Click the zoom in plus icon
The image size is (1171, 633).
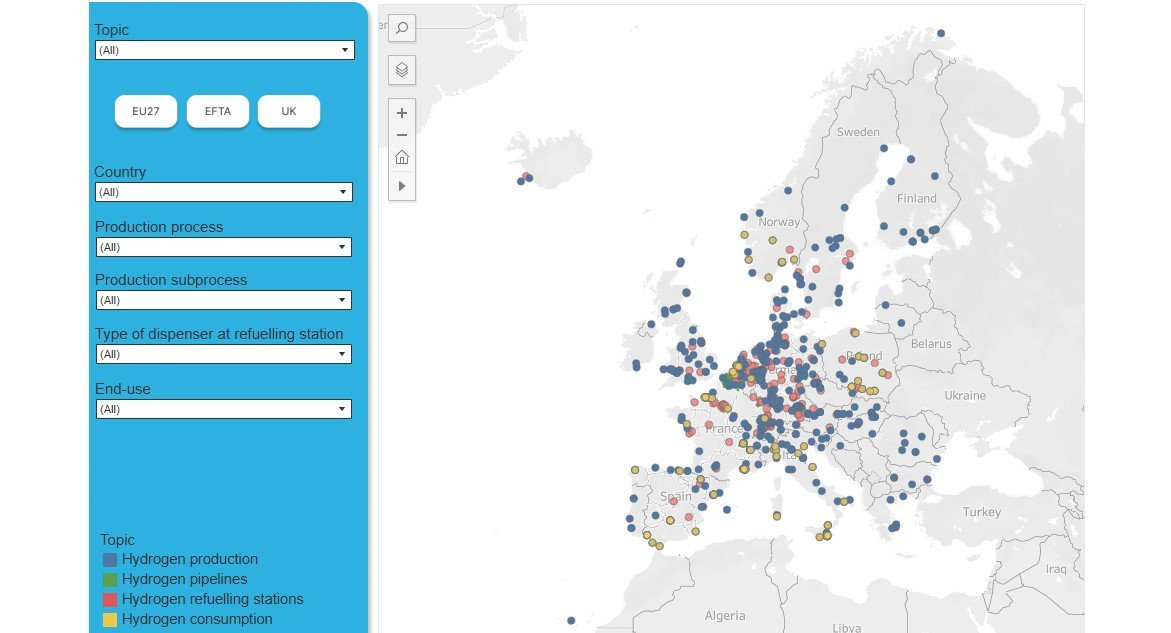(401, 112)
